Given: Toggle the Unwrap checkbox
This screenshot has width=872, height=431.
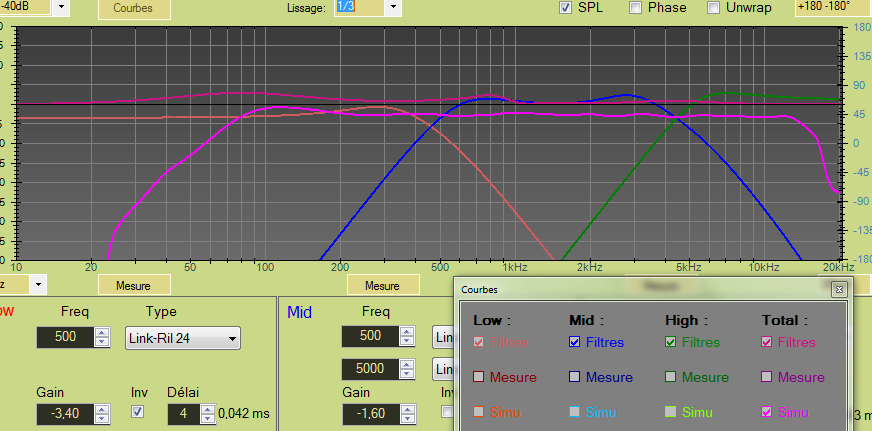Looking at the screenshot, I should pyautogui.click(x=713, y=8).
